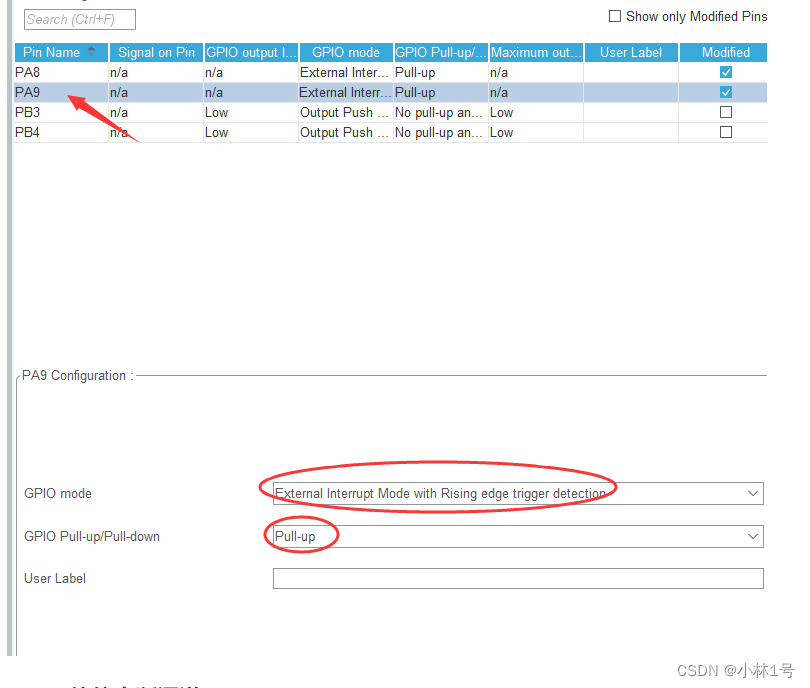Image resolution: width=810 pixels, height=688 pixels.
Task: Enable Show only Modified Pins checkbox
Action: point(615,17)
